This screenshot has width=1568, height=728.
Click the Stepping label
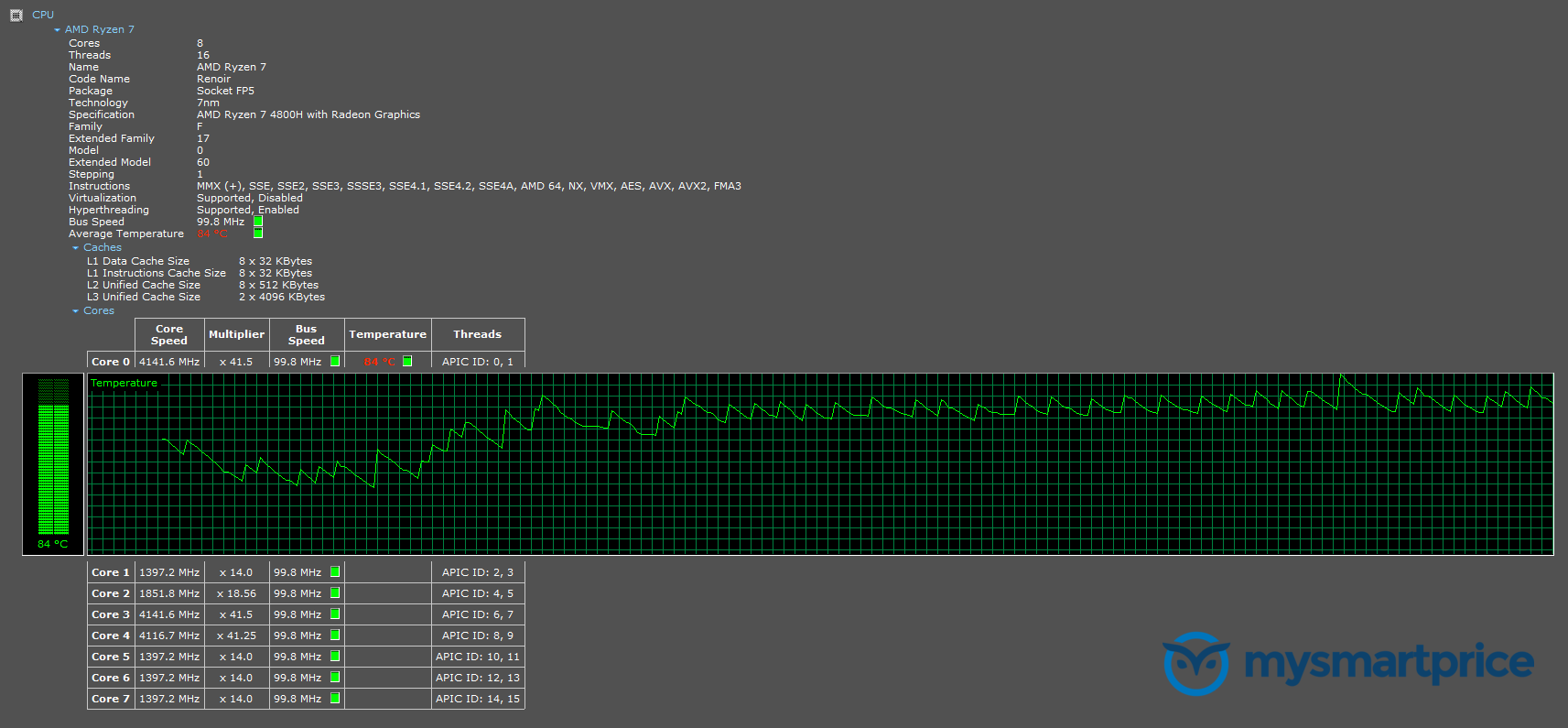[92, 174]
